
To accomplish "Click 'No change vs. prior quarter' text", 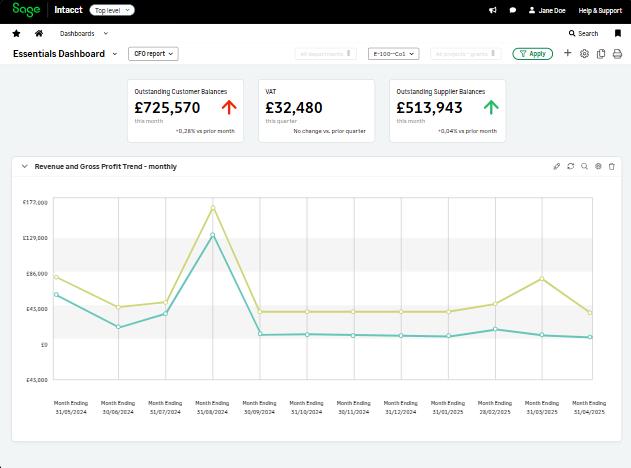I will tap(330, 131).
